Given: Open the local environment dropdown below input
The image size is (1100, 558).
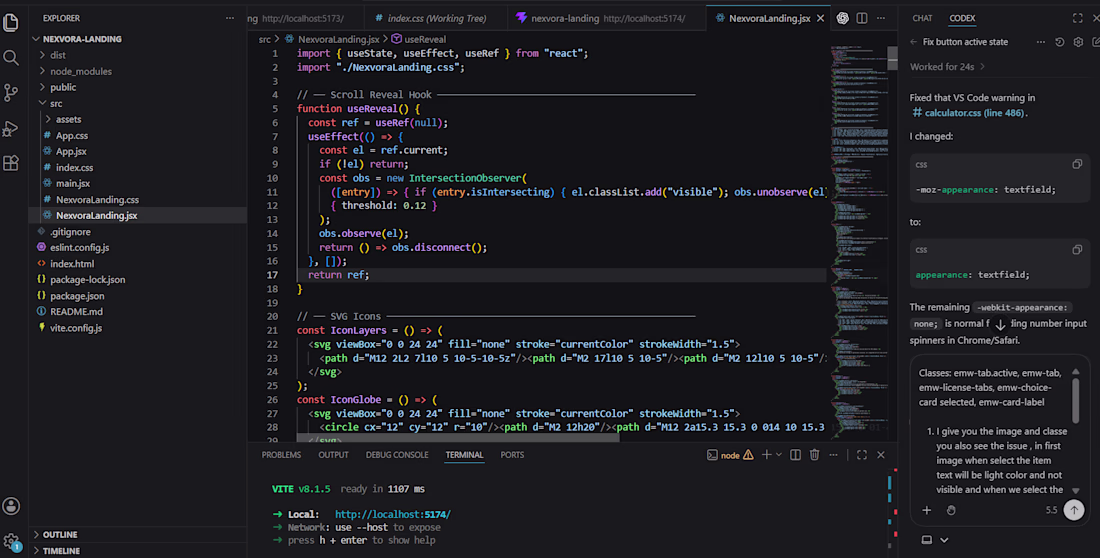Looking at the screenshot, I should pyautogui.click(x=934, y=540).
